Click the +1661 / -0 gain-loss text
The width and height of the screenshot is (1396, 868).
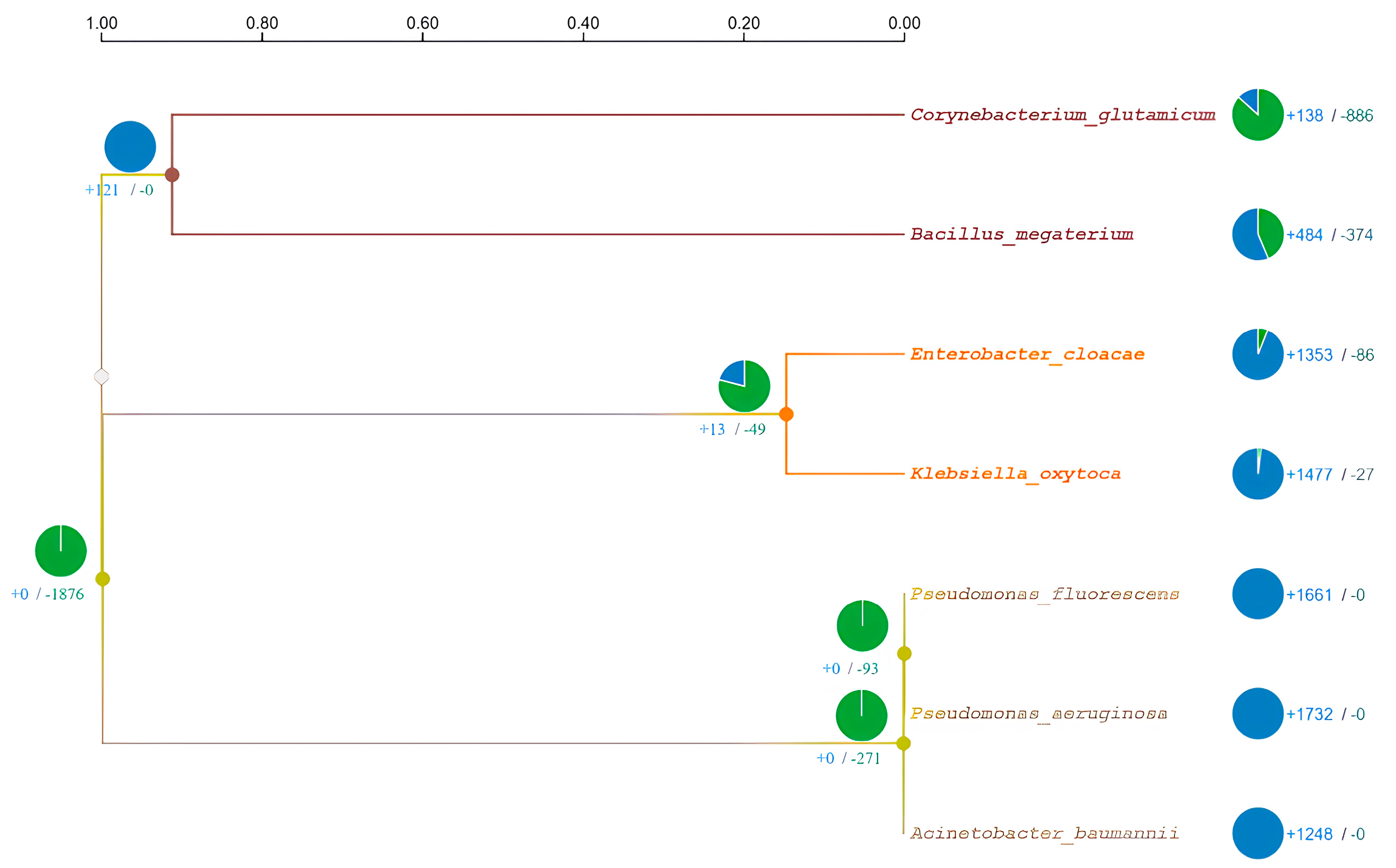tap(1325, 595)
